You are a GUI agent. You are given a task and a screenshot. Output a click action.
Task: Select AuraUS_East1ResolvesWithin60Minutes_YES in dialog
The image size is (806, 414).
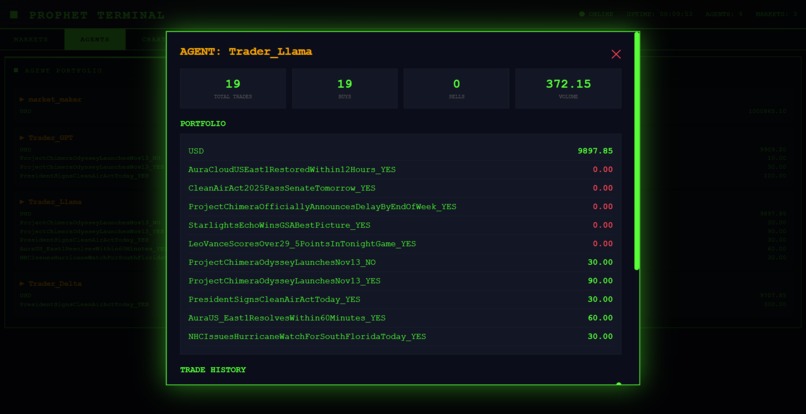pos(400,318)
